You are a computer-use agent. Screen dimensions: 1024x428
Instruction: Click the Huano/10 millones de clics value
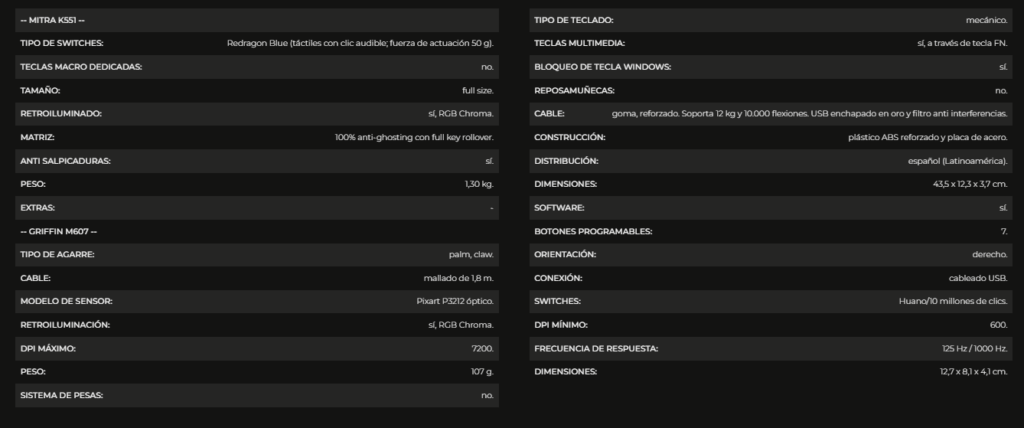point(953,301)
